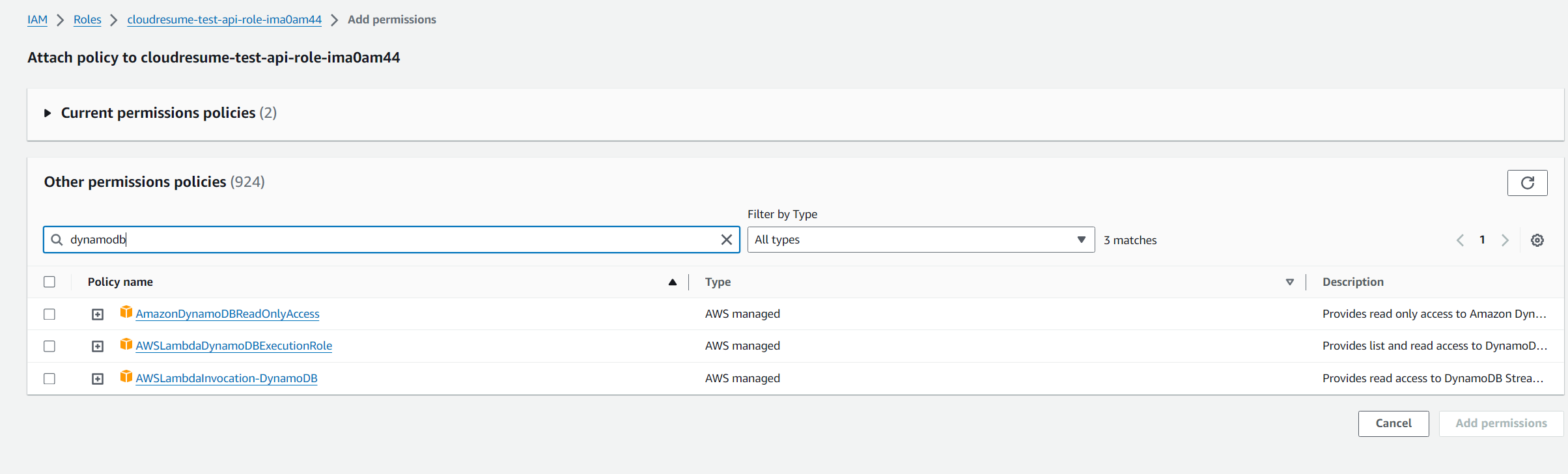The height and width of the screenshot is (474, 1568).
Task: Click the Add permissions button
Action: click(x=1501, y=423)
